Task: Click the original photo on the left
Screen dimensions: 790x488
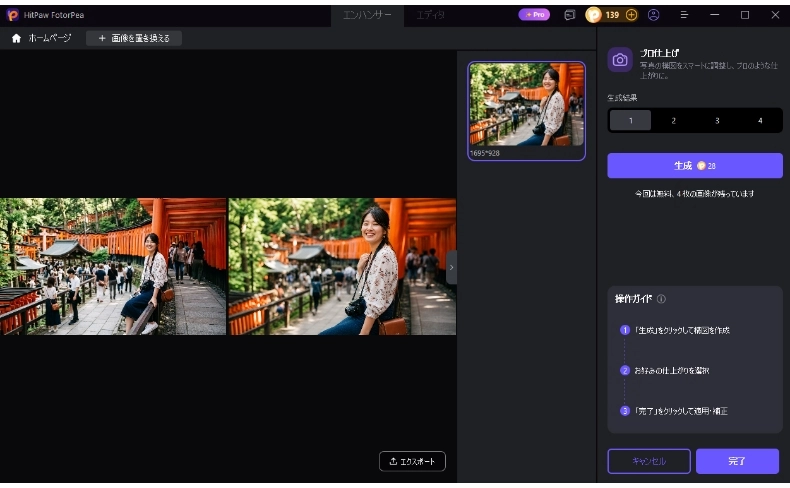Action: click(x=113, y=266)
